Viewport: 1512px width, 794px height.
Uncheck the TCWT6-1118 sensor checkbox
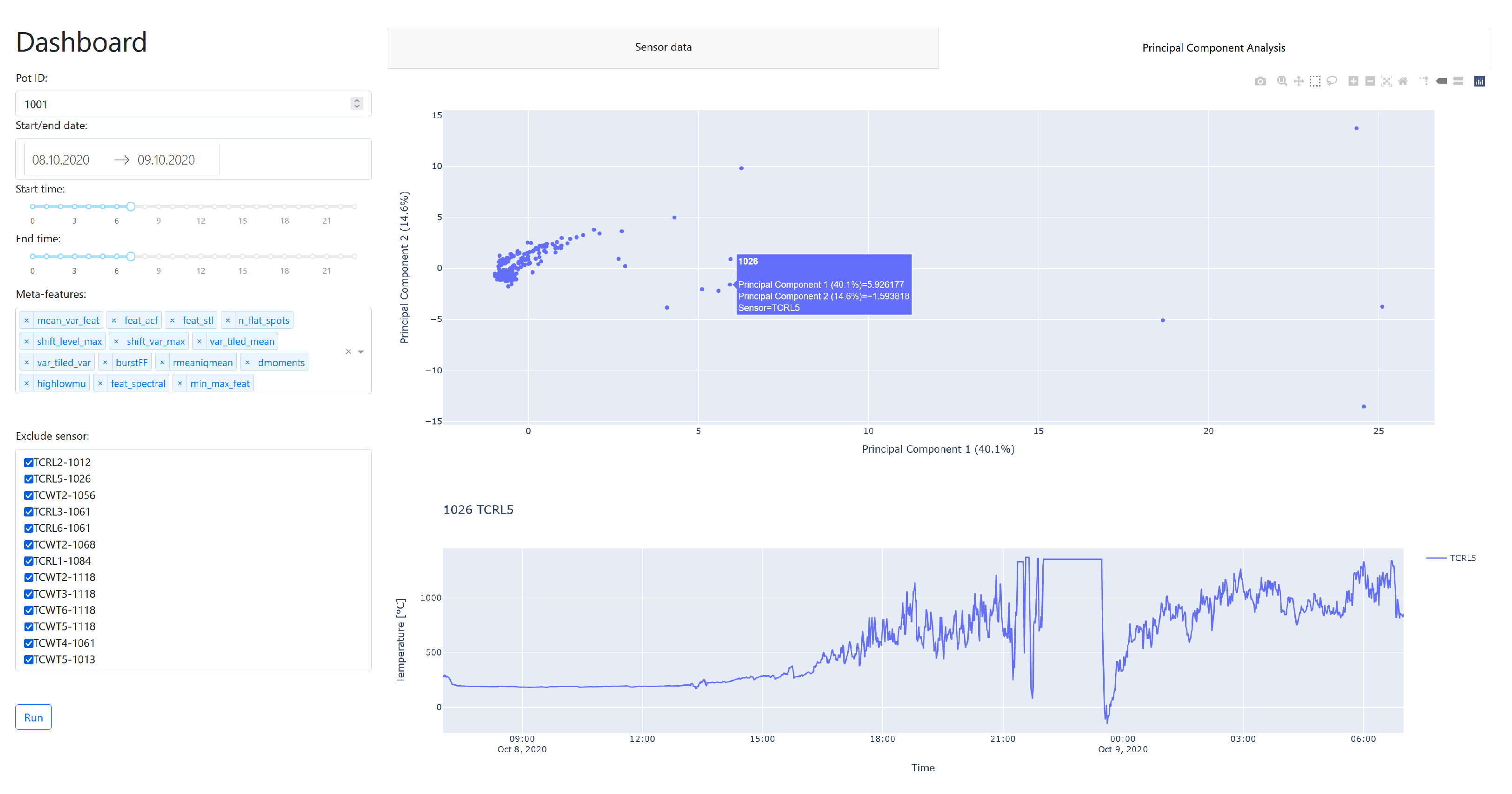tap(28, 610)
